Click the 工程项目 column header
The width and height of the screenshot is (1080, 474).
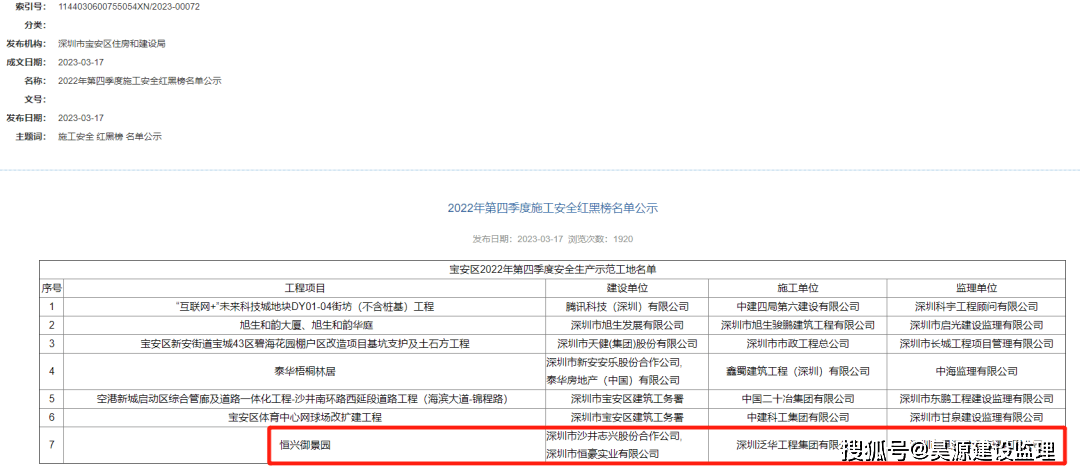(x=305, y=288)
